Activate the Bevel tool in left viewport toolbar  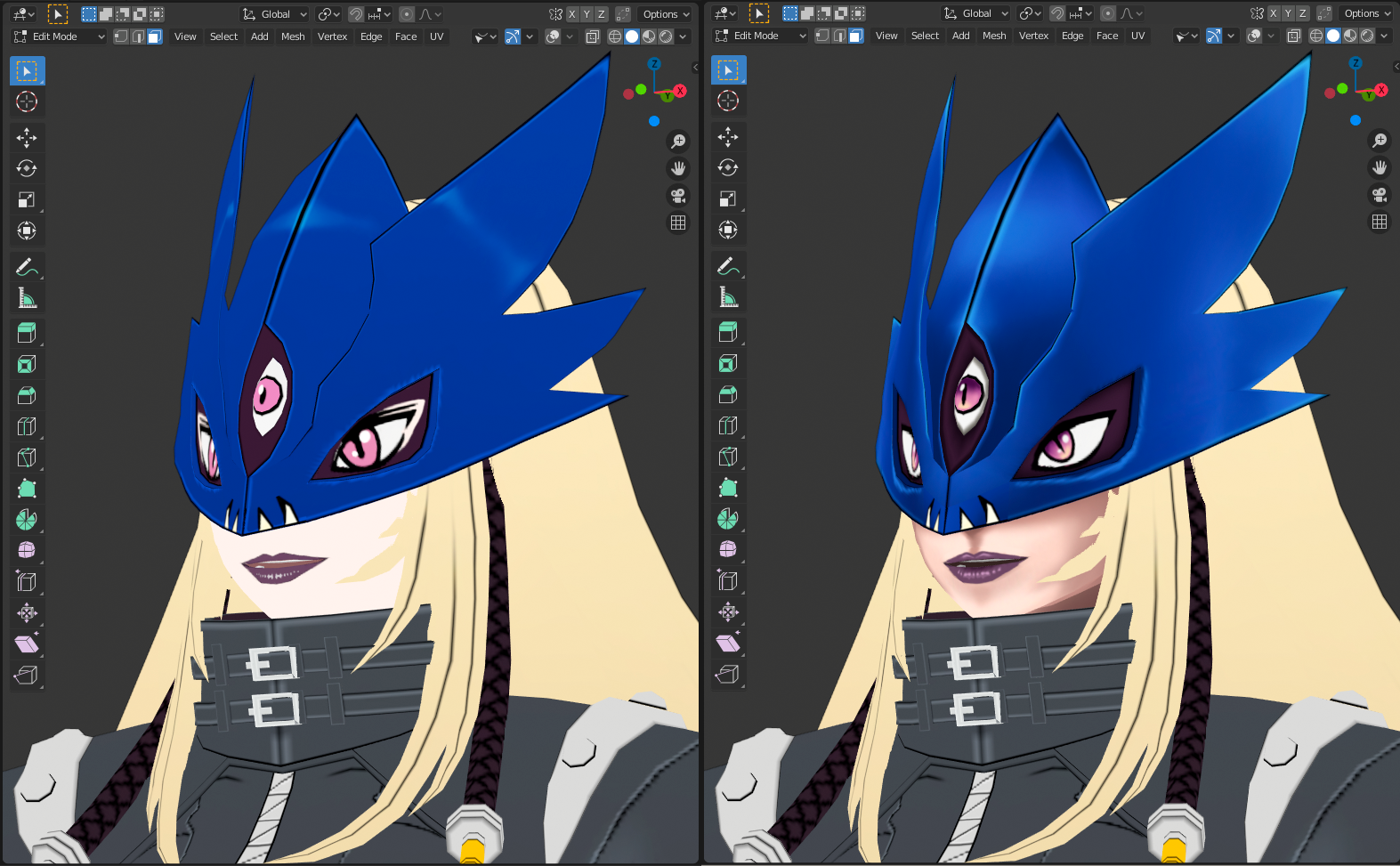[x=27, y=395]
